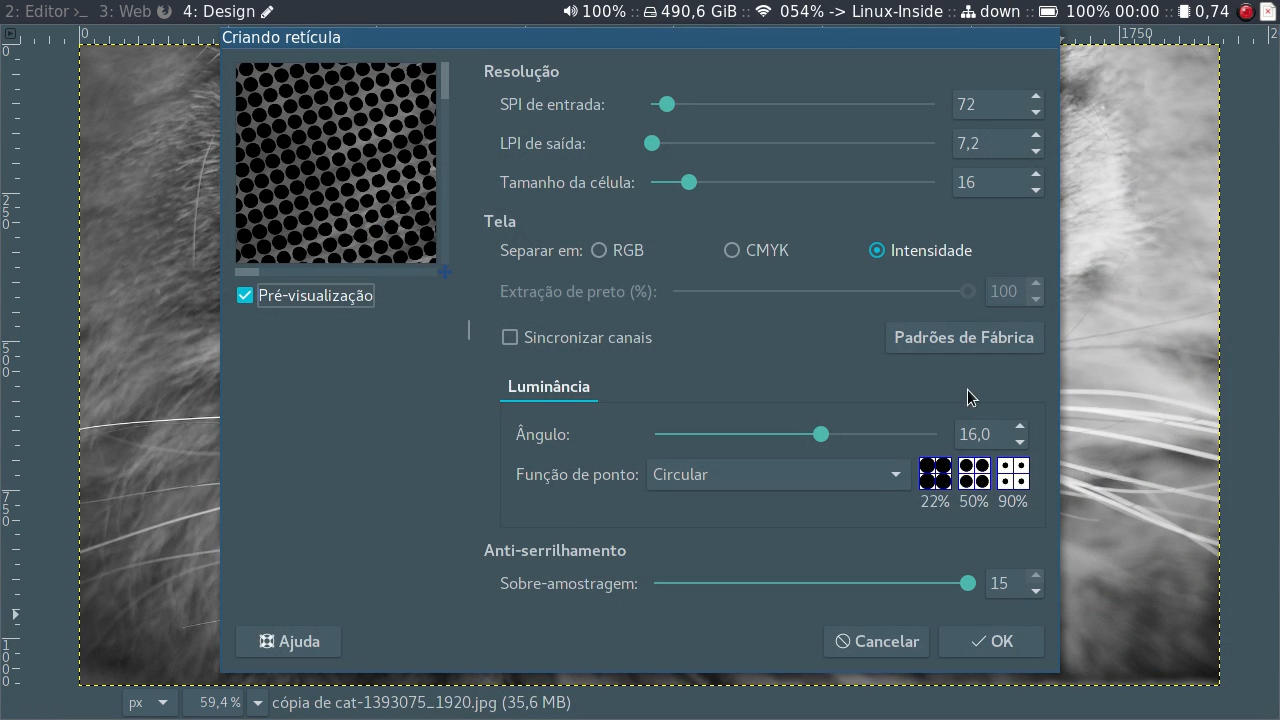The width and height of the screenshot is (1280, 720).
Task: Disable the Pré-visualização checkbox
Action: (245, 295)
